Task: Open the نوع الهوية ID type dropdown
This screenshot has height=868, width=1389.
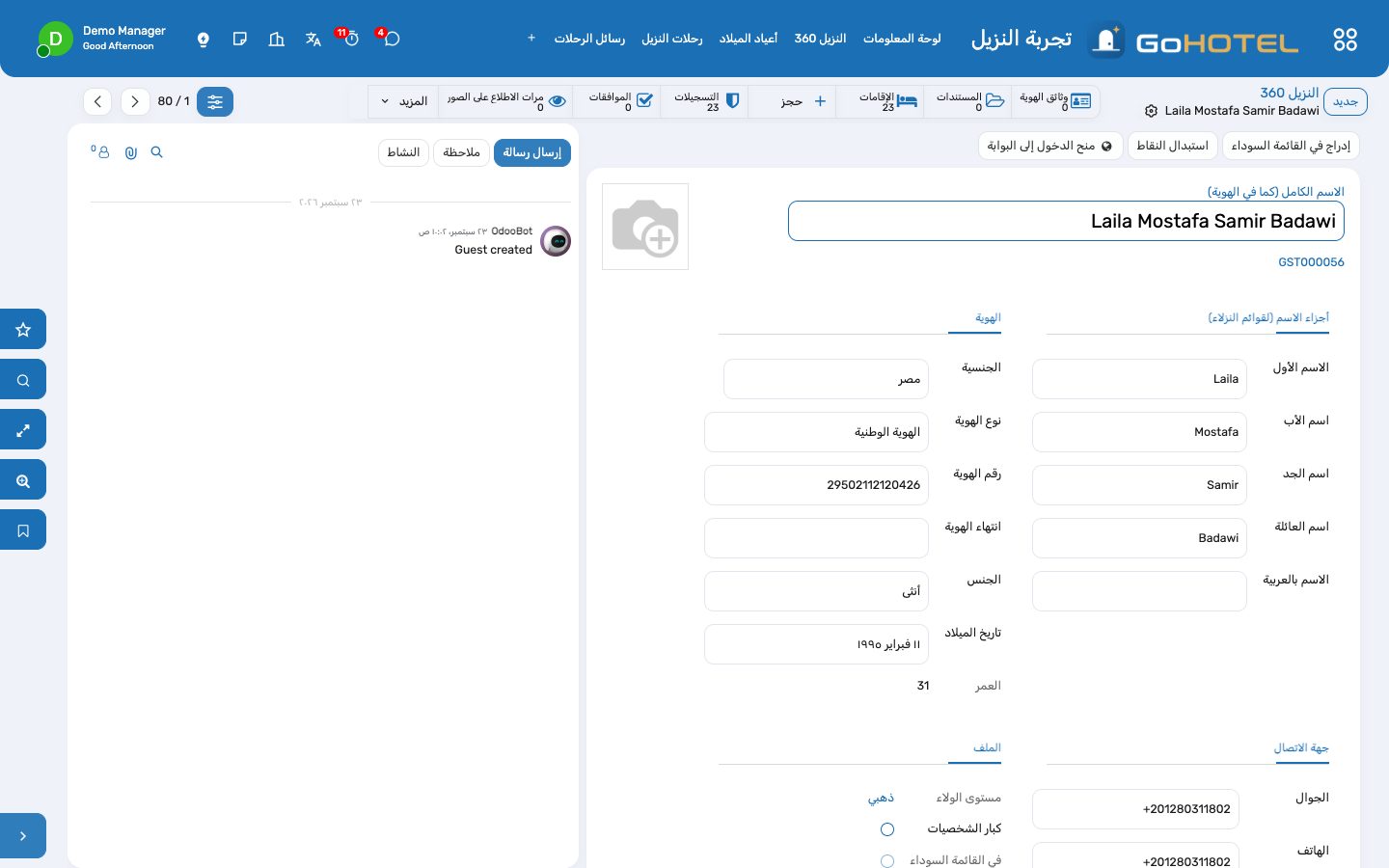Action: pyautogui.click(x=816, y=432)
